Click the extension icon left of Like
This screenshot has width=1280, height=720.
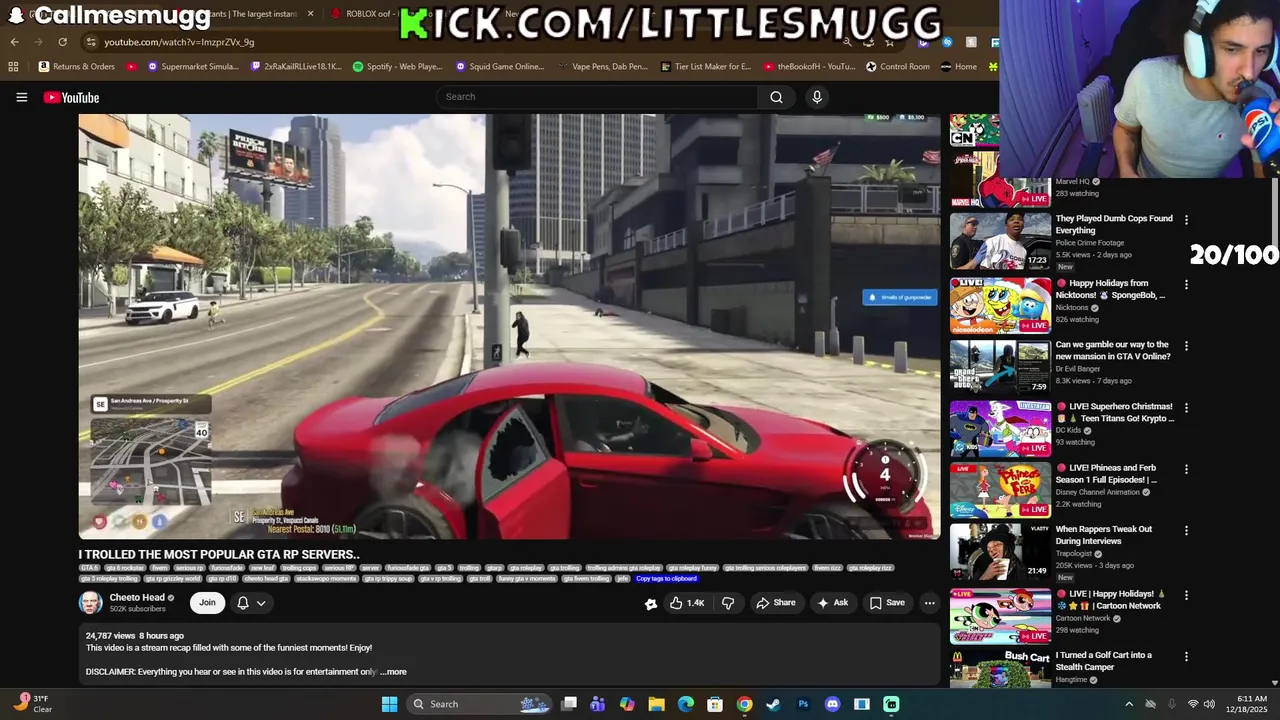click(651, 603)
